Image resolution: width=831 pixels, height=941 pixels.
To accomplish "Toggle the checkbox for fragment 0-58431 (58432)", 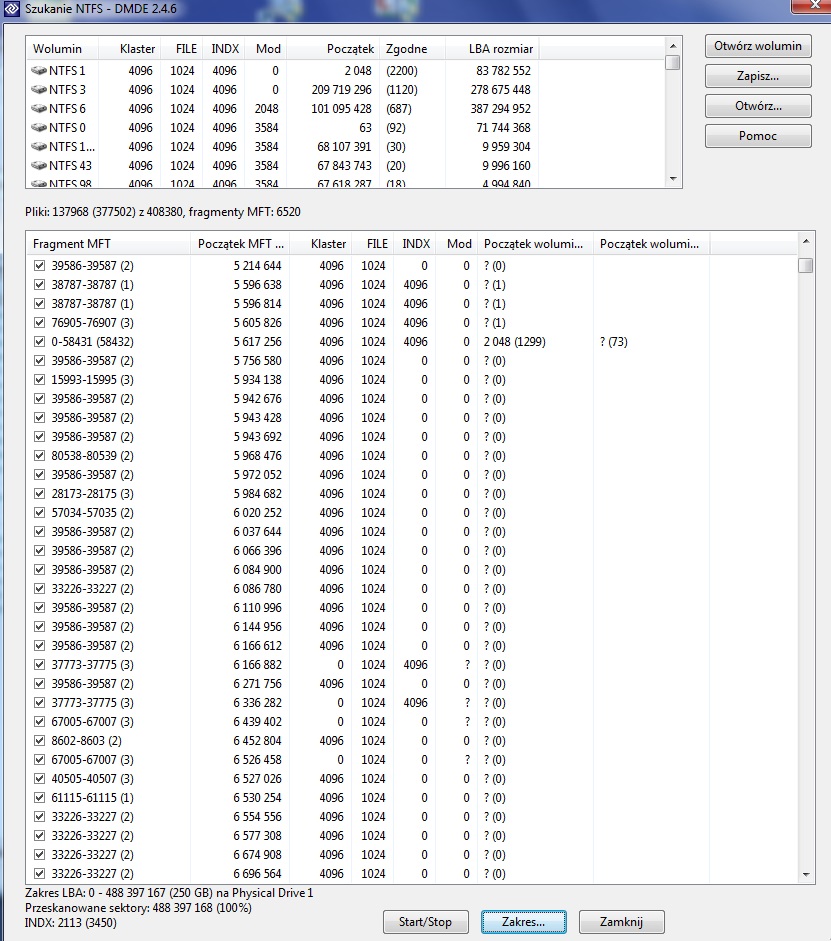I will pos(40,341).
